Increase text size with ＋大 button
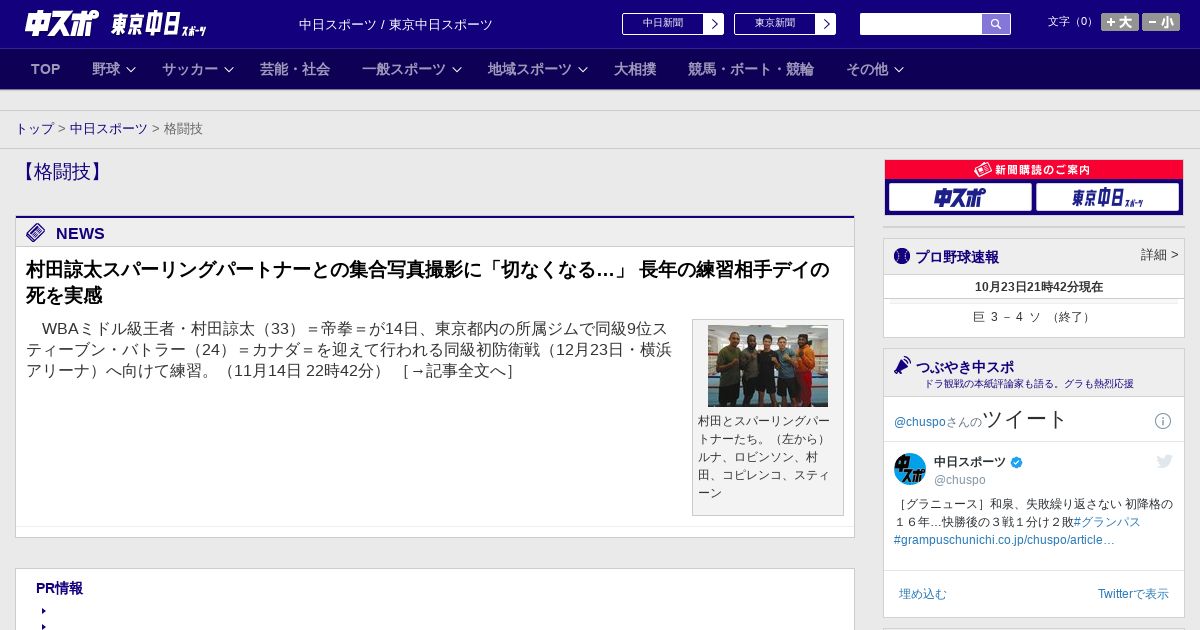 click(1119, 22)
